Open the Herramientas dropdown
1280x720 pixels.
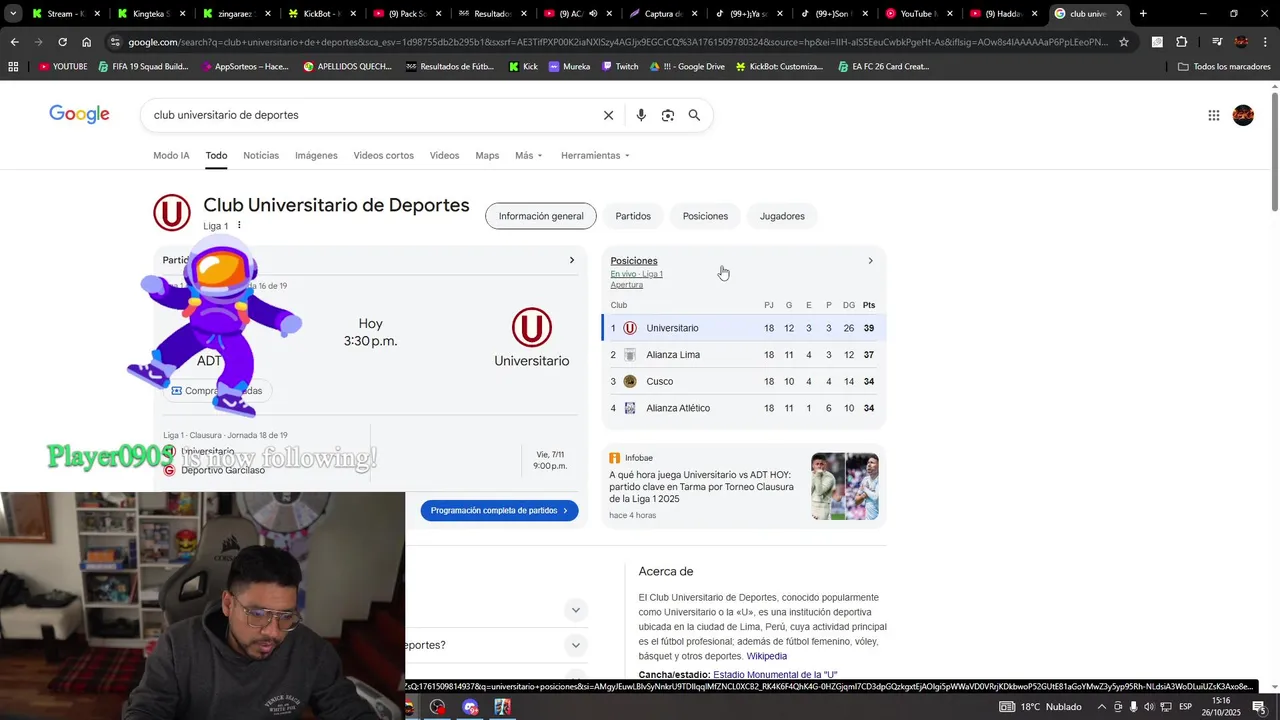point(595,155)
